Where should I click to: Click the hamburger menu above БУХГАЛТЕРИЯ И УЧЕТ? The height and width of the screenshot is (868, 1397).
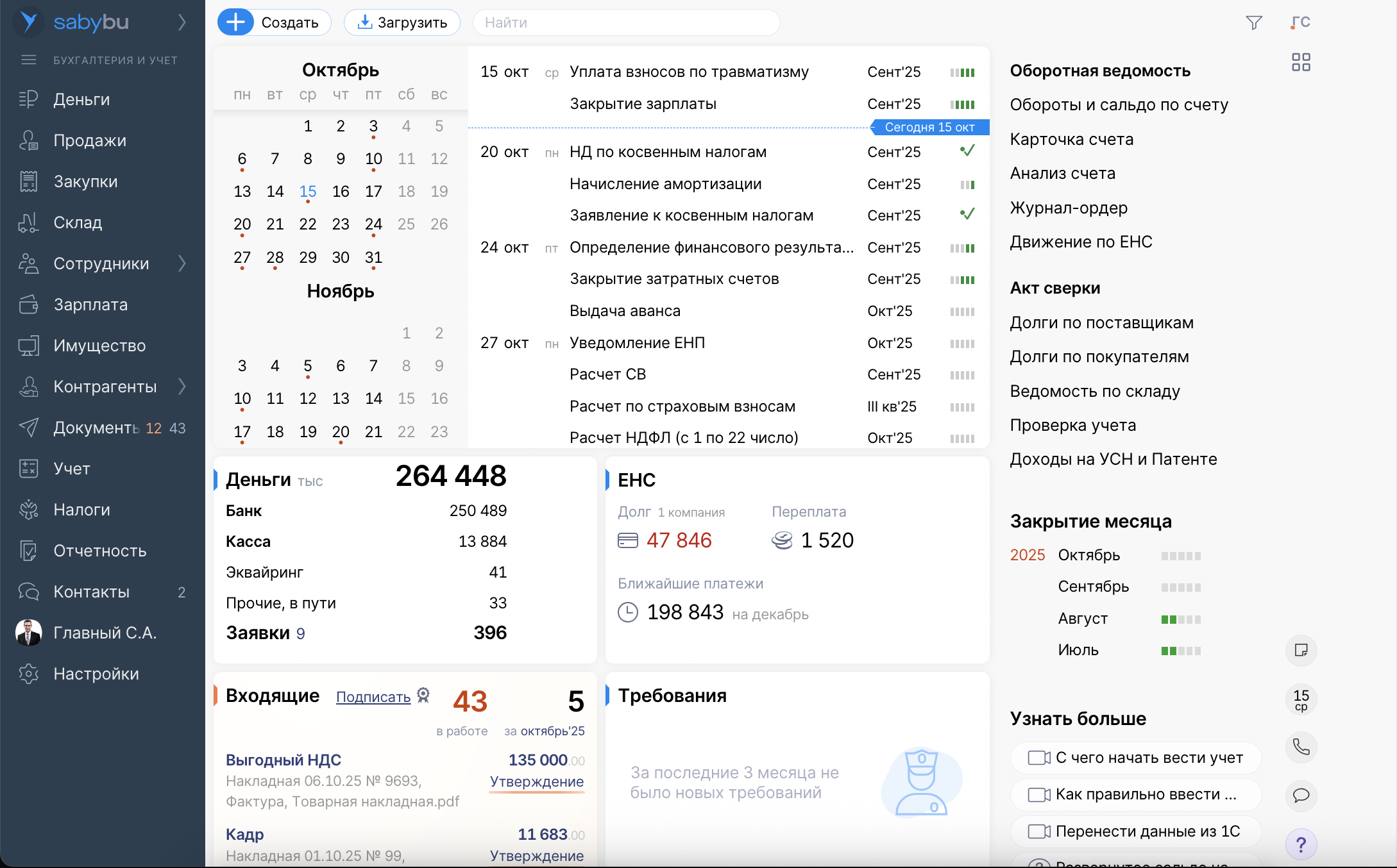point(28,59)
